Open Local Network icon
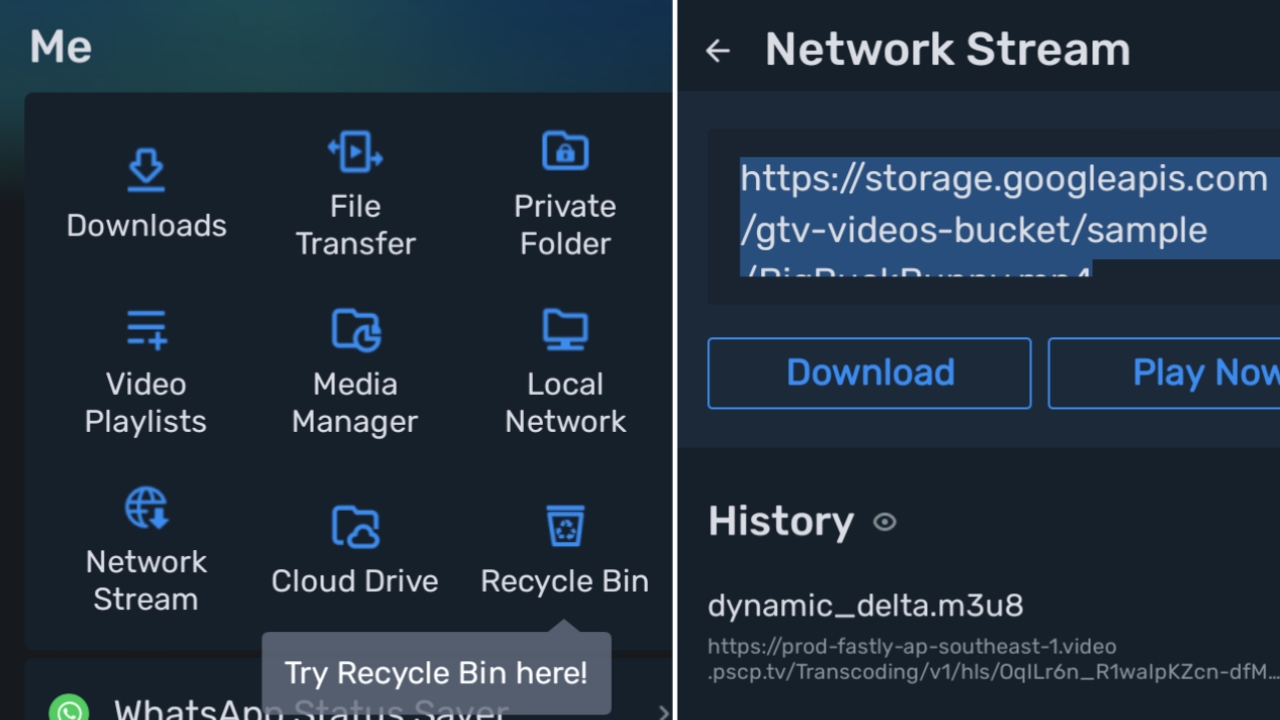This screenshot has width=1280, height=720. pyautogui.click(x=565, y=329)
